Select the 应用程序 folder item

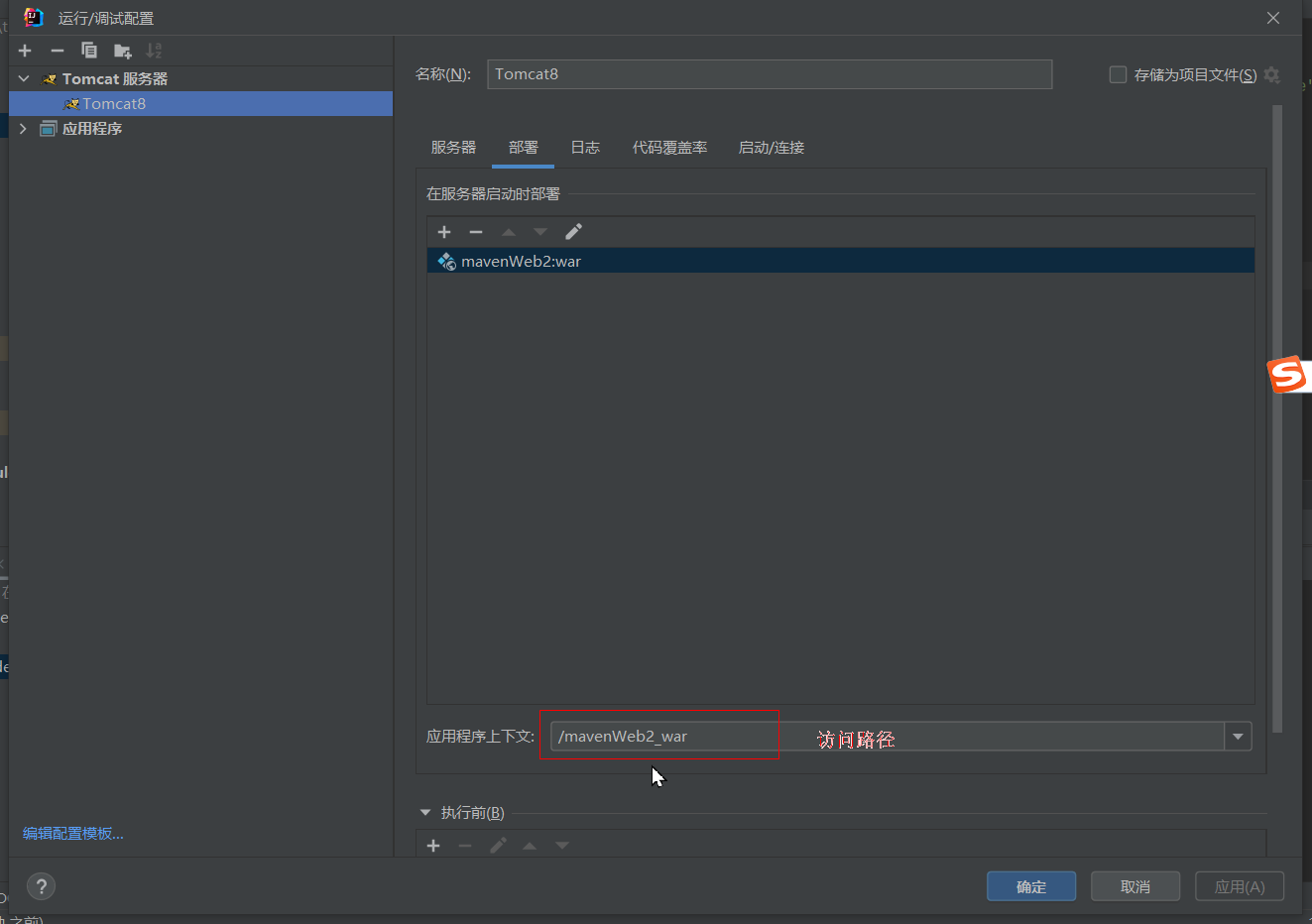[x=92, y=129]
